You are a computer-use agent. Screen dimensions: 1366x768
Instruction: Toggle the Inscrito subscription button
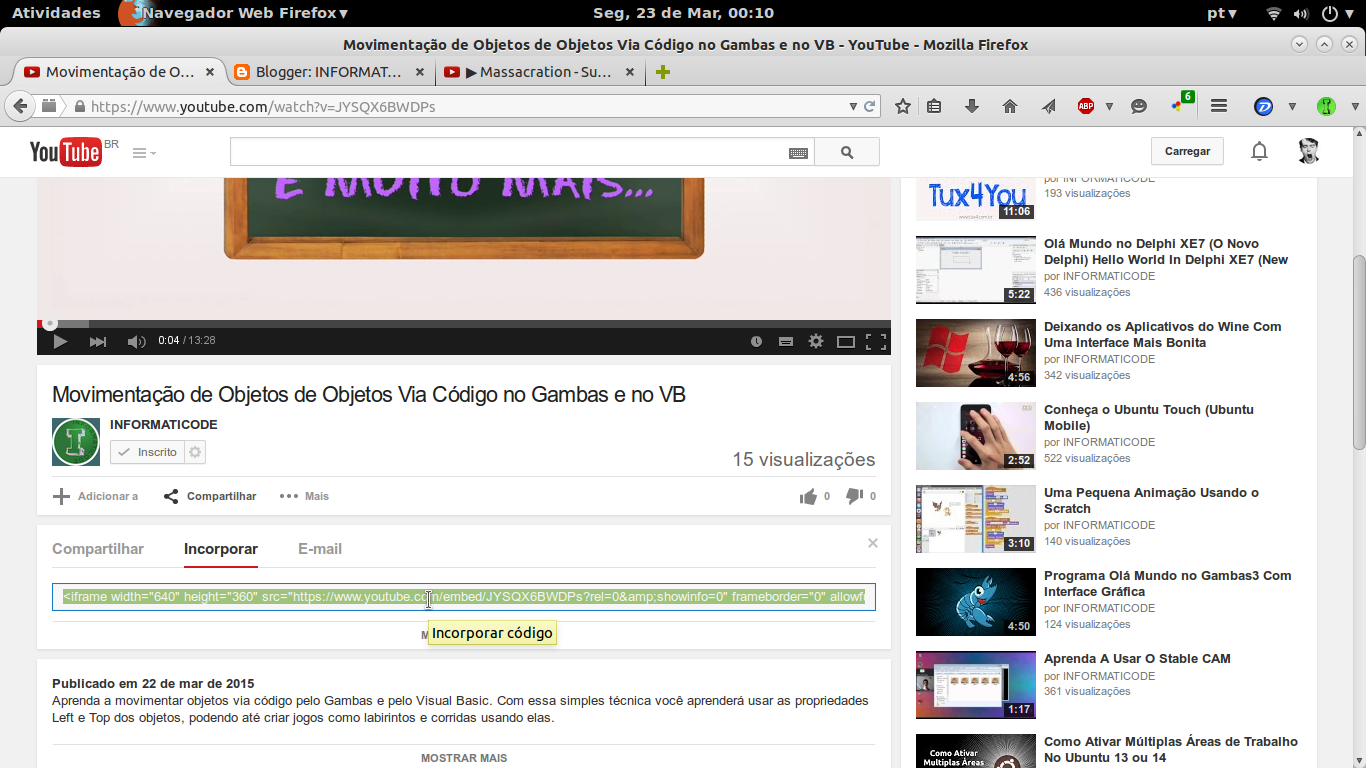click(x=146, y=452)
